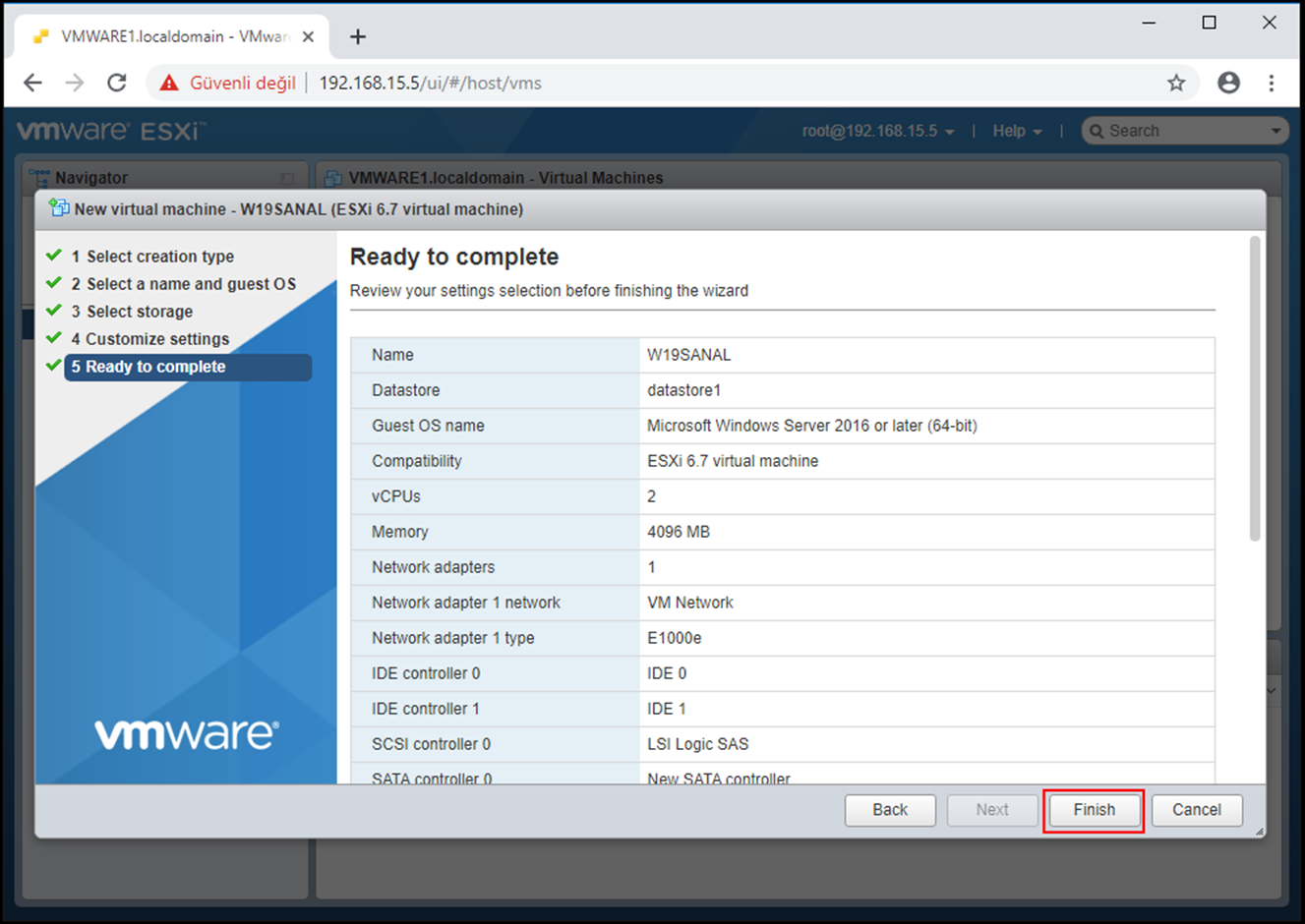Image resolution: width=1305 pixels, height=924 pixels.
Task: Reload the page with refresh icon
Action: pos(117,83)
